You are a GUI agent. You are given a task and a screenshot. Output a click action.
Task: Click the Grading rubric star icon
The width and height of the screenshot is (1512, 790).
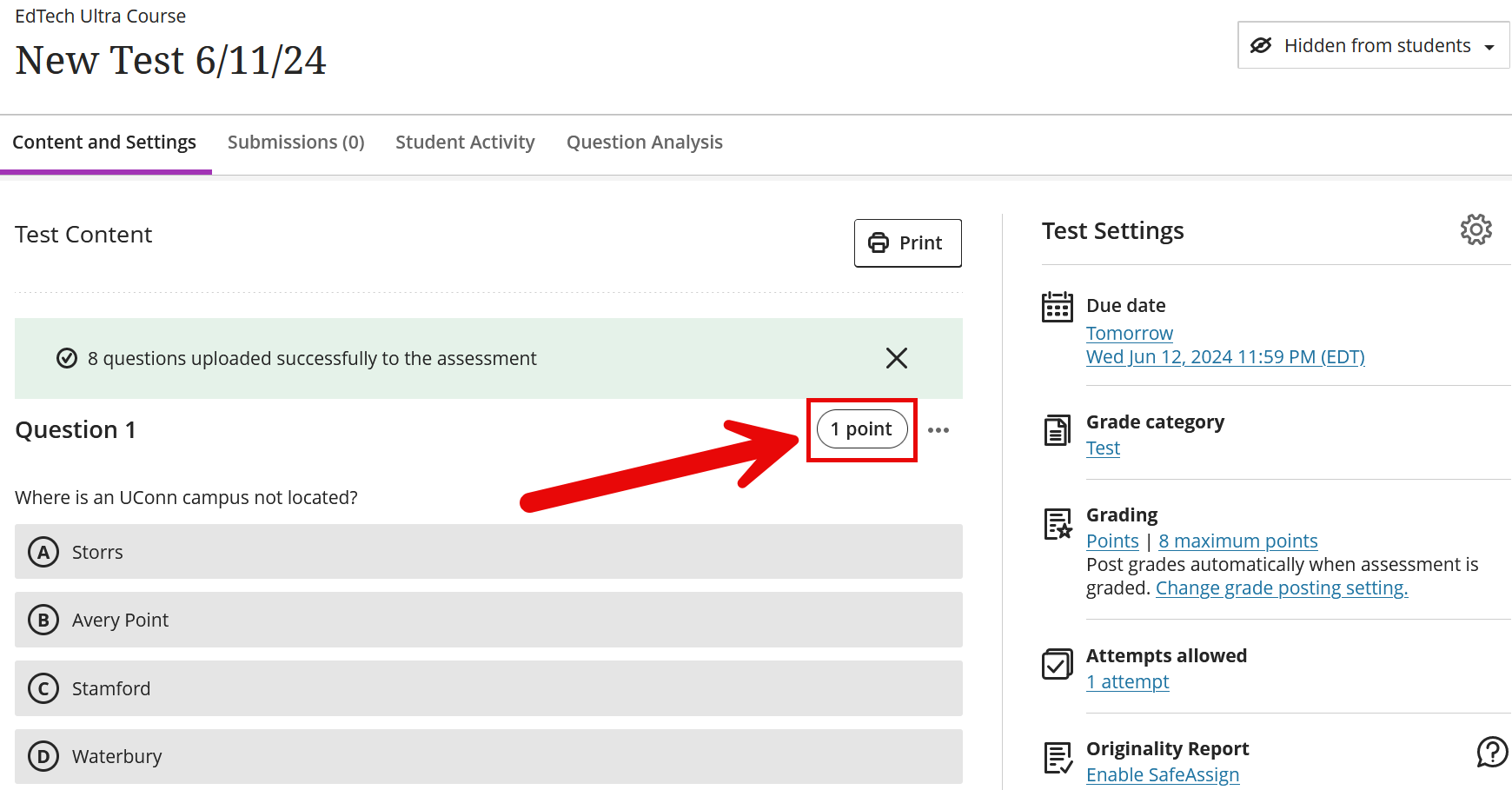click(1057, 524)
